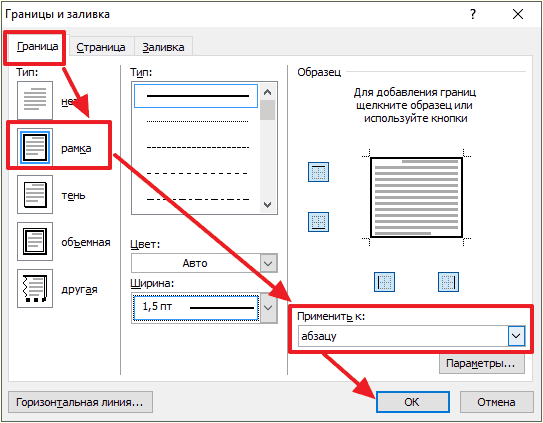The height and width of the screenshot is (423, 543).
Task: Toggle the top border button in preview
Action: pyautogui.click(x=318, y=172)
